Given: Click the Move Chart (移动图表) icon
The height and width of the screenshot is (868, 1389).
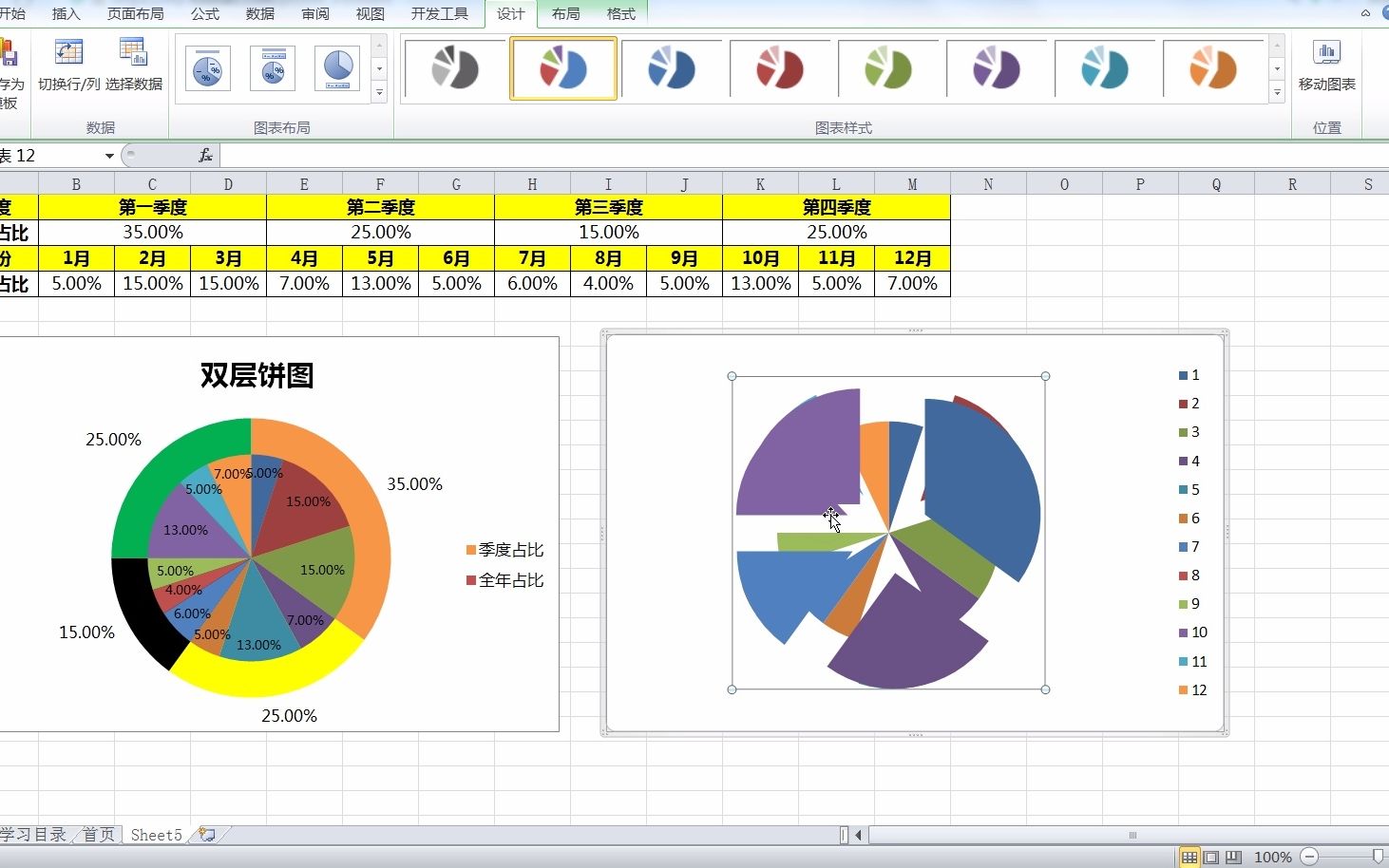Looking at the screenshot, I should (1326, 53).
